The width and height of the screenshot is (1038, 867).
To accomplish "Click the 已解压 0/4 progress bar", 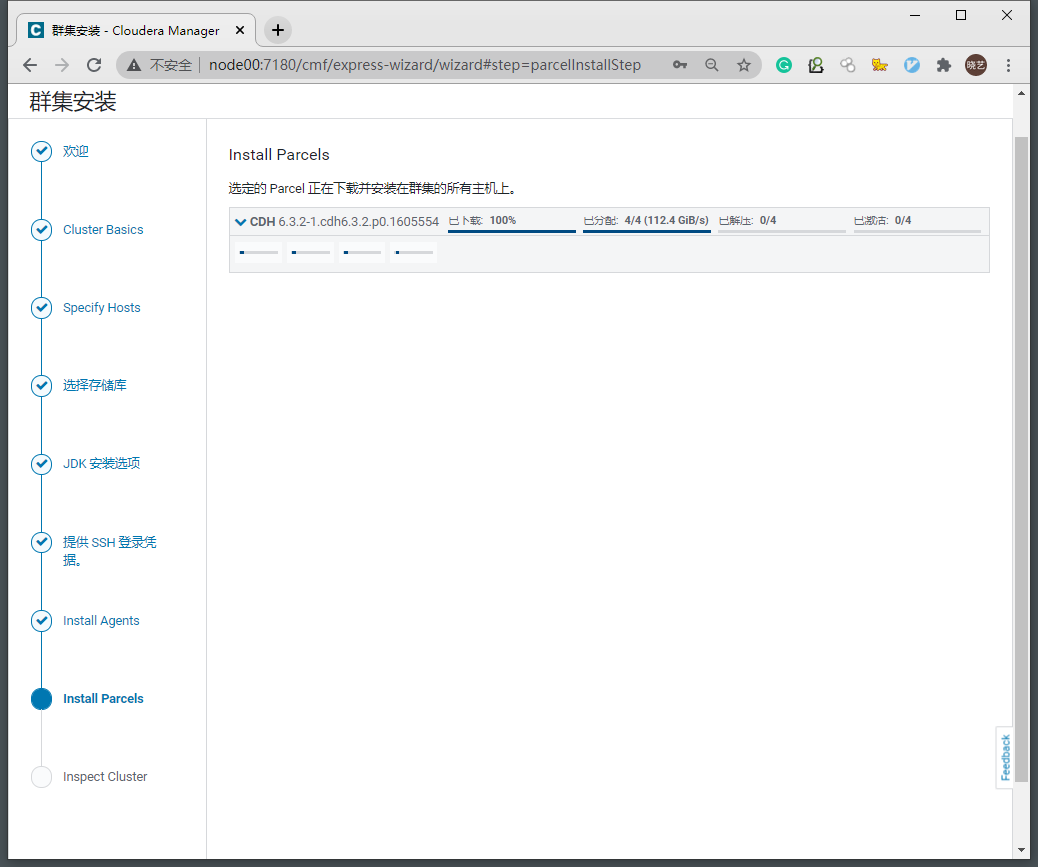I will (x=782, y=231).
